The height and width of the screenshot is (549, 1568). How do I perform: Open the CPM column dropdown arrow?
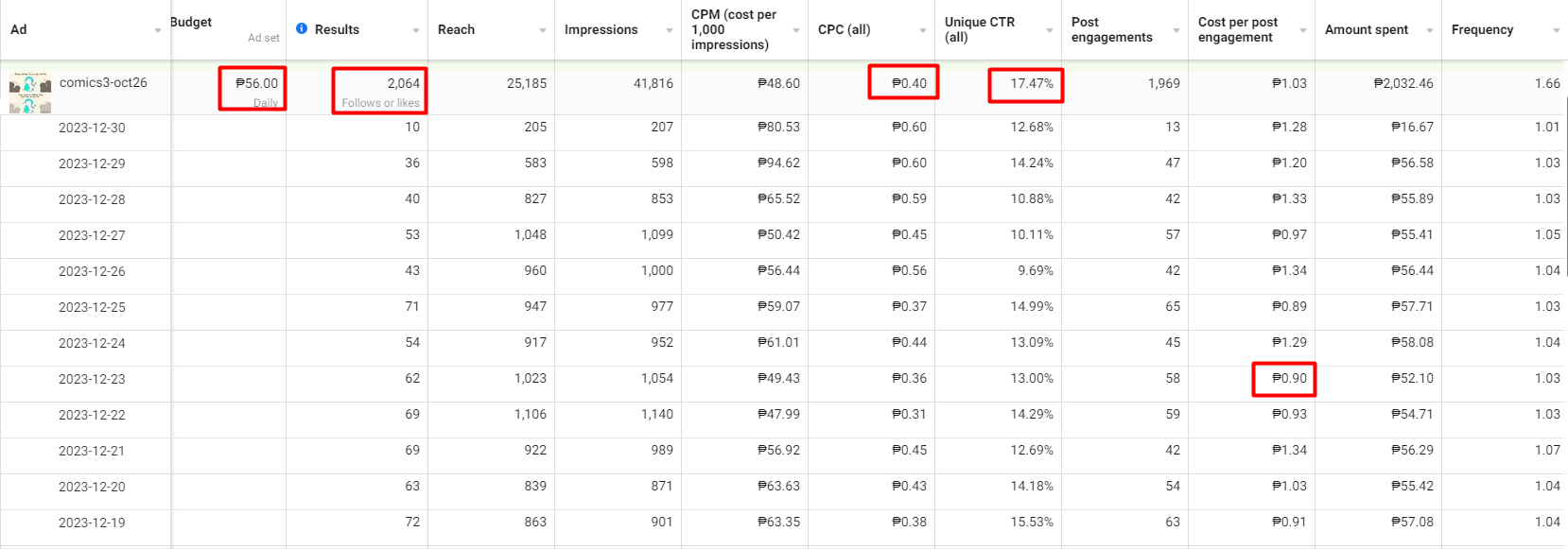796,31
